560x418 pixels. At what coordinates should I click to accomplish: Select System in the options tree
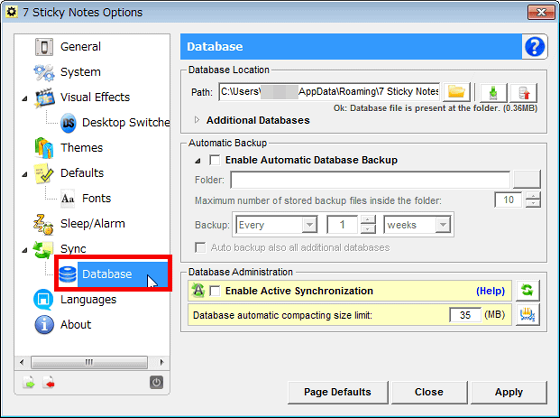point(80,72)
